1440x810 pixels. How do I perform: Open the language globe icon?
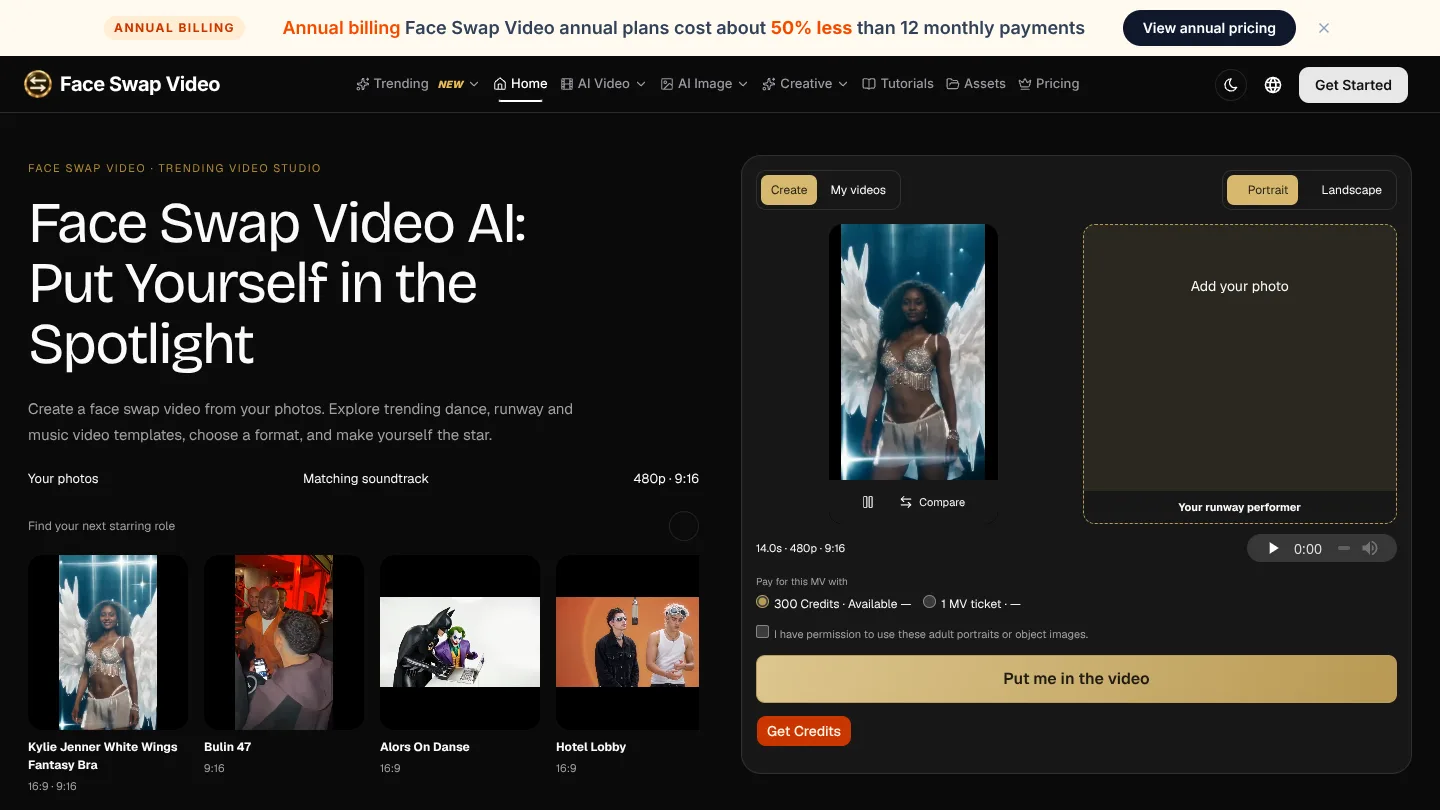click(x=1273, y=85)
